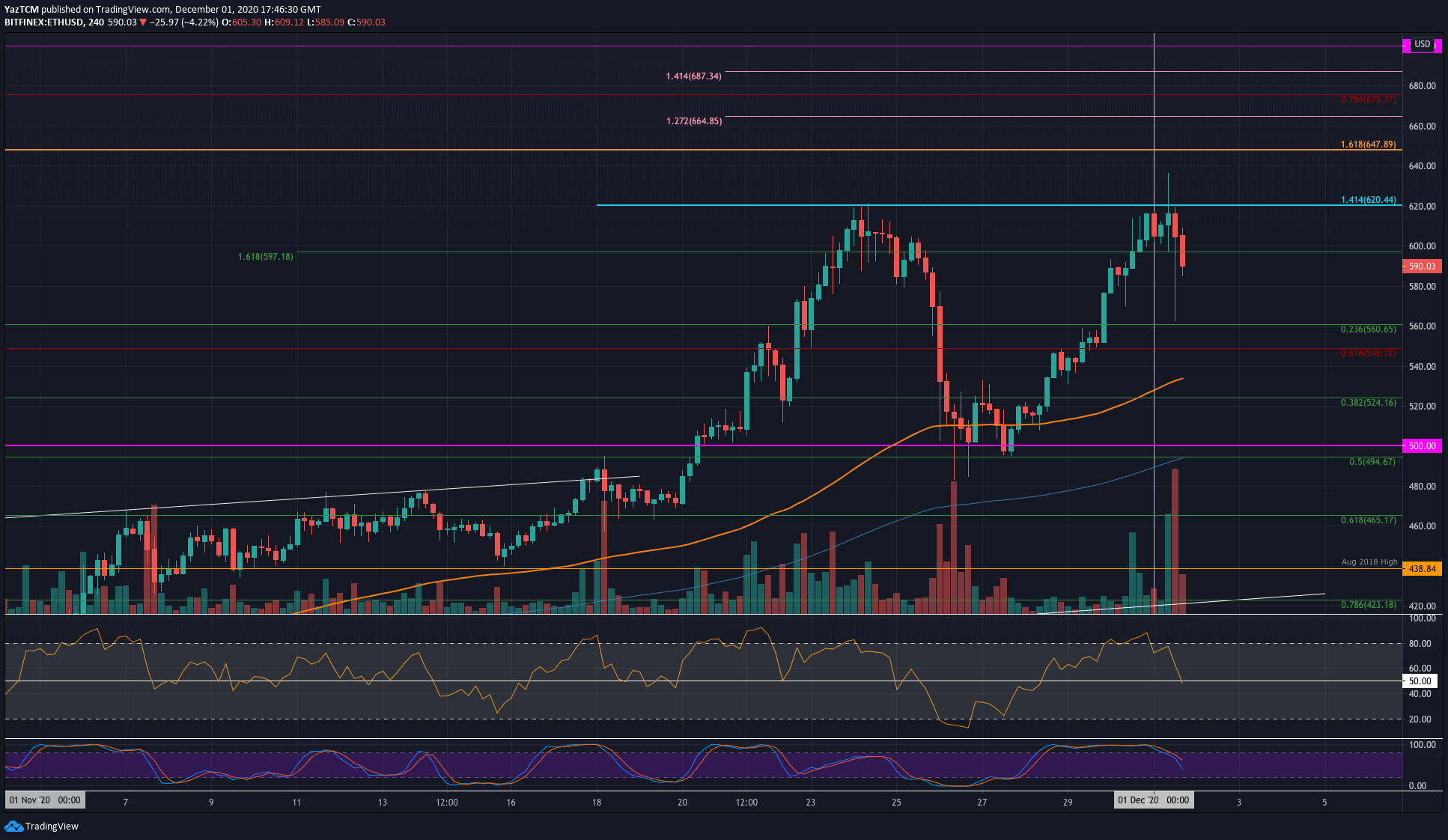This screenshot has width=1448, height=840.
Task: Click the 600.00 price axis tick
Action: click(x=1422, y=246)
